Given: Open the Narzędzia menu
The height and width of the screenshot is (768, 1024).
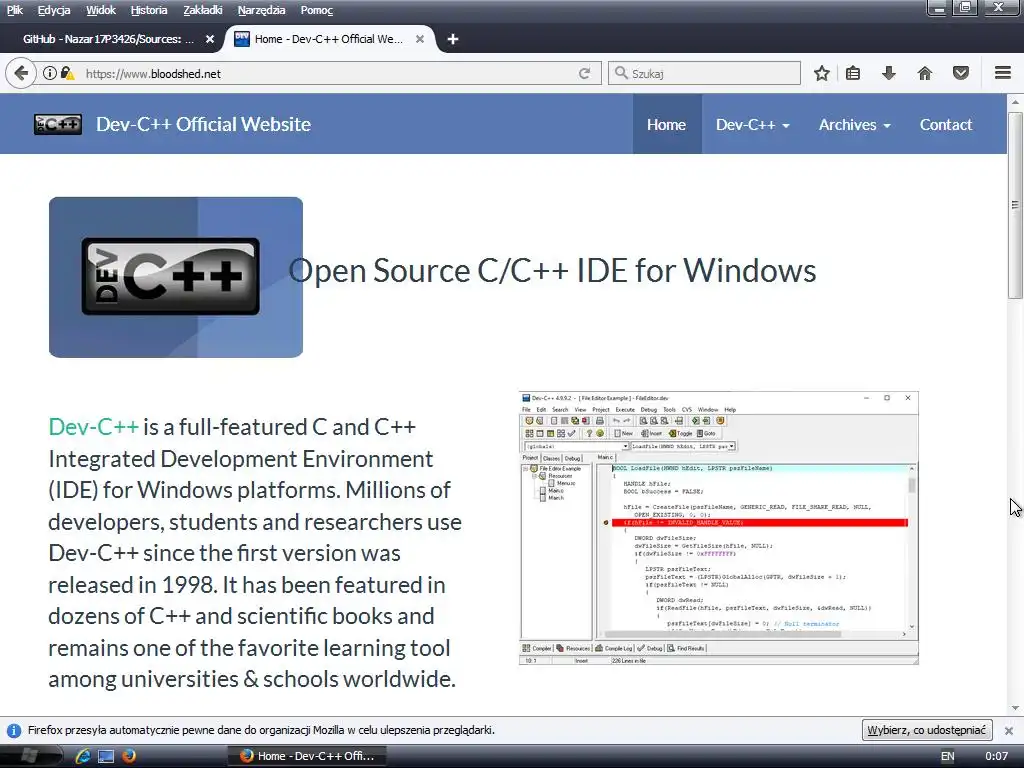Looking at the screenshot, I should pos(261,10).
